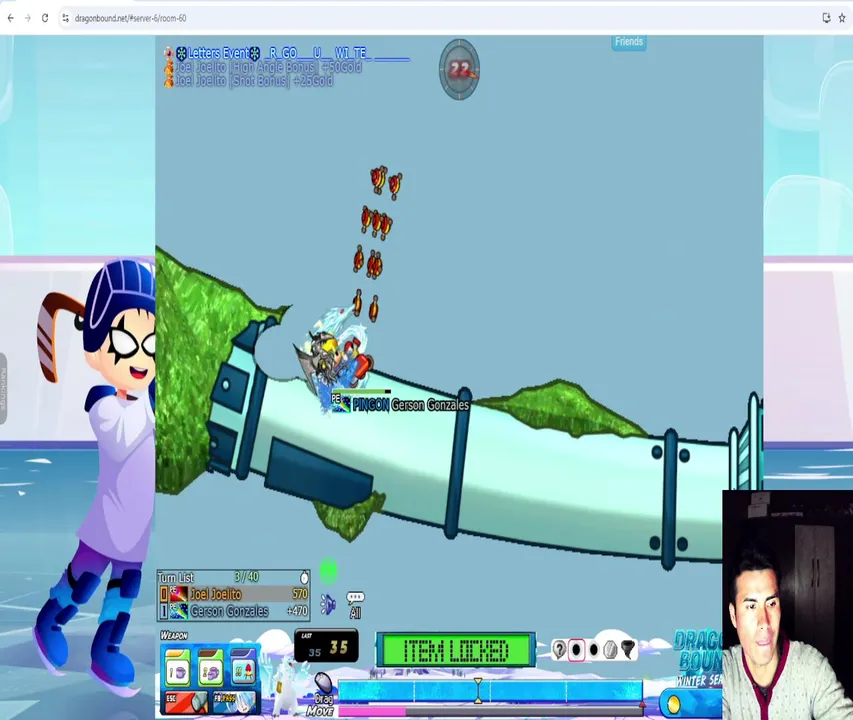Open the site information icon beside the URL

point(65,18)
